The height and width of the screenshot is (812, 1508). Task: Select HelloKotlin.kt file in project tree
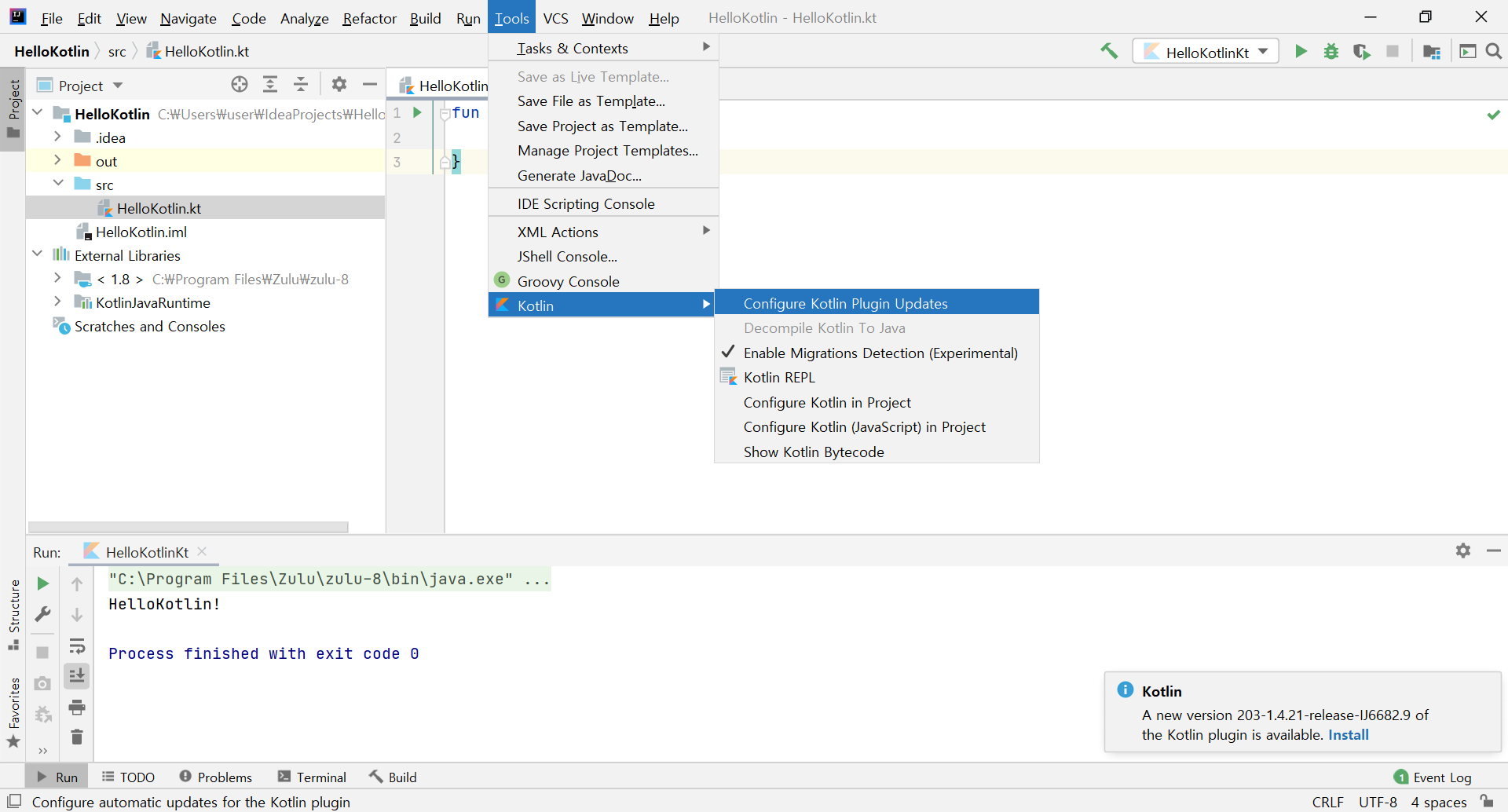[x=159, y=208]
